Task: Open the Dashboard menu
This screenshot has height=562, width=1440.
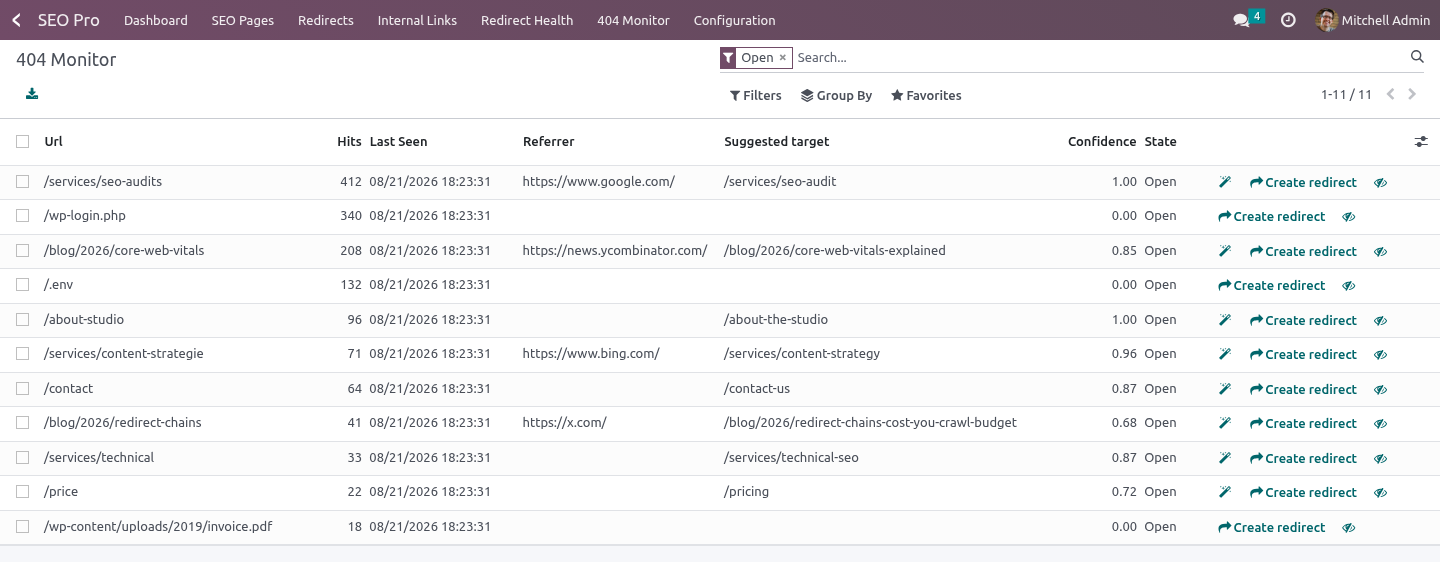Action: 156,20
